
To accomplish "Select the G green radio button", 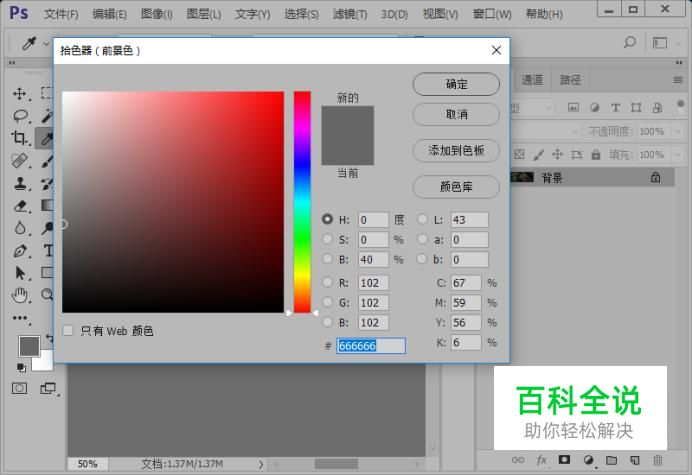I will 327,302.
